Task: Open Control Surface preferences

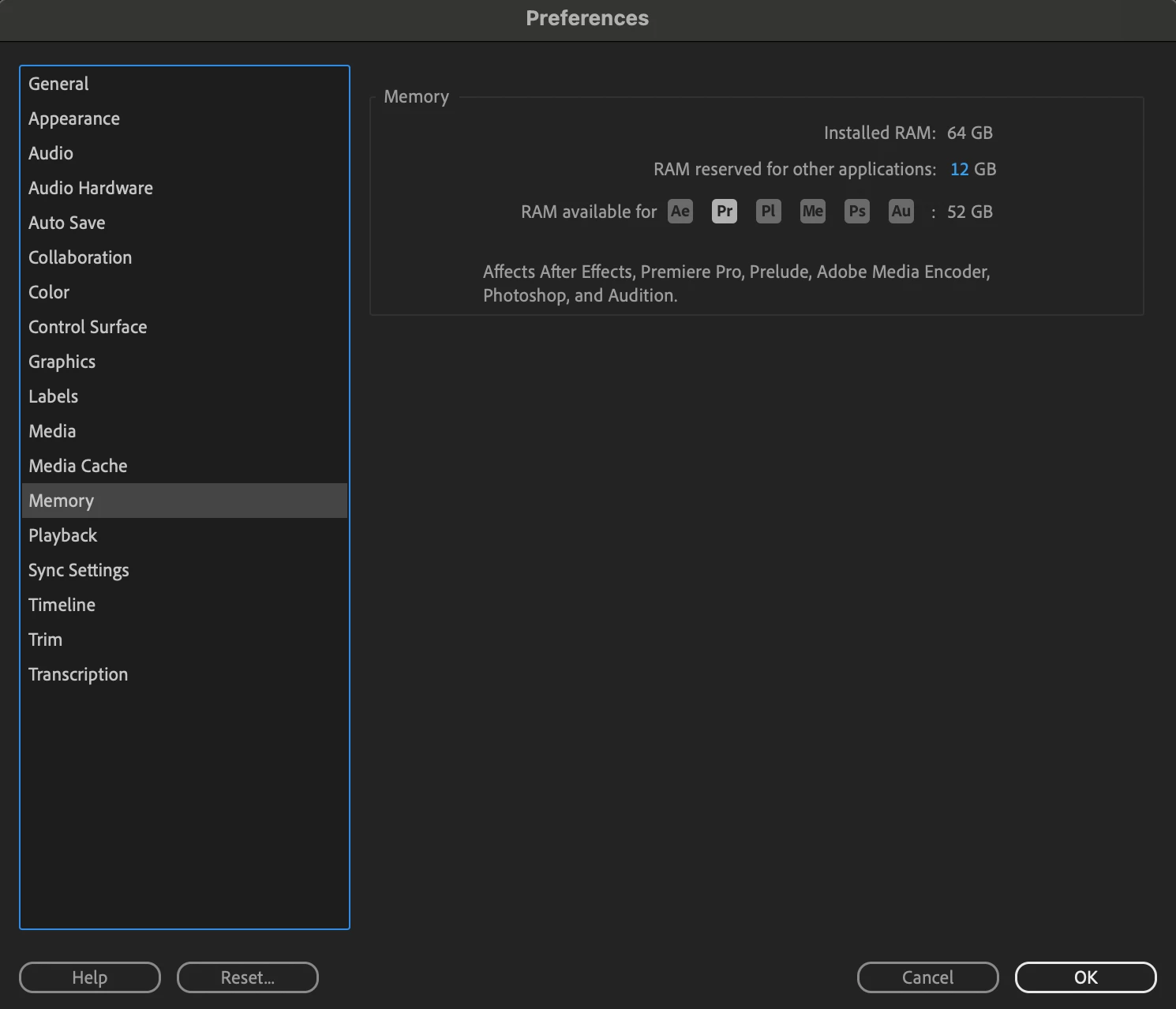Action: tap(185, 327)
